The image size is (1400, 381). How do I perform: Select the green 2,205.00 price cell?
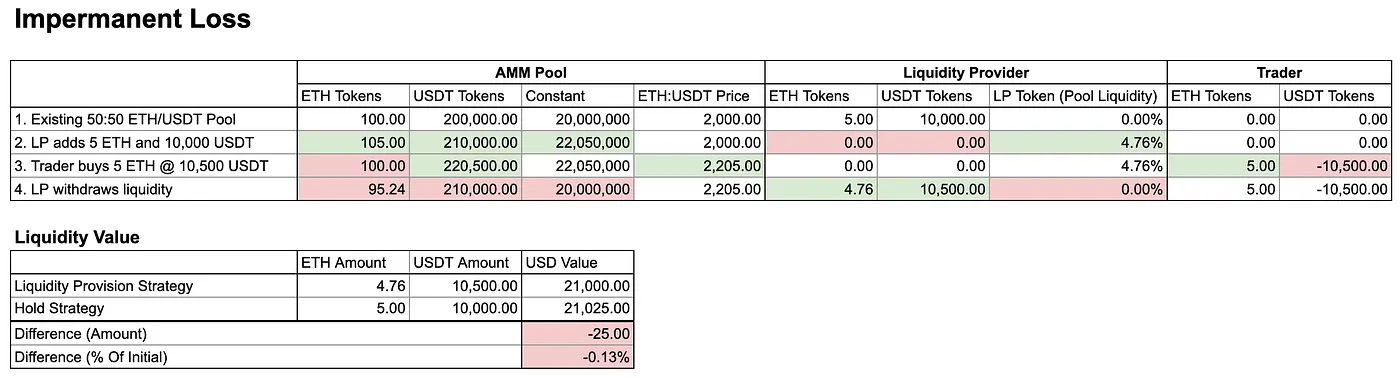click(x=700, y=166)
